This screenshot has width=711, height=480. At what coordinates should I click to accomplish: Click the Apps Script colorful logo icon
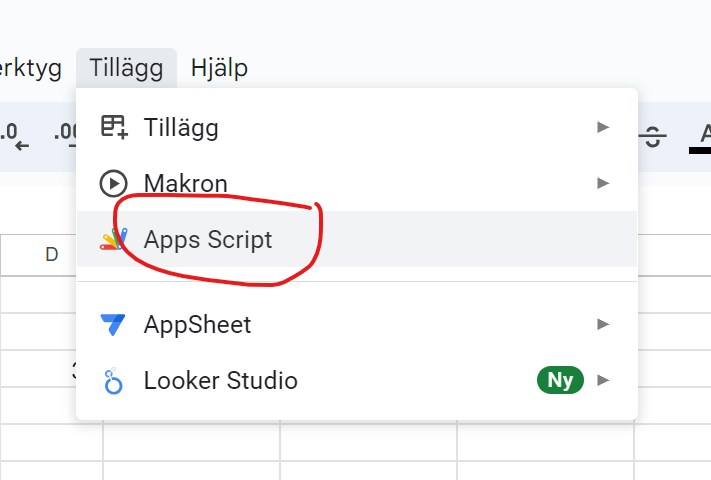[x=113, y=240]
